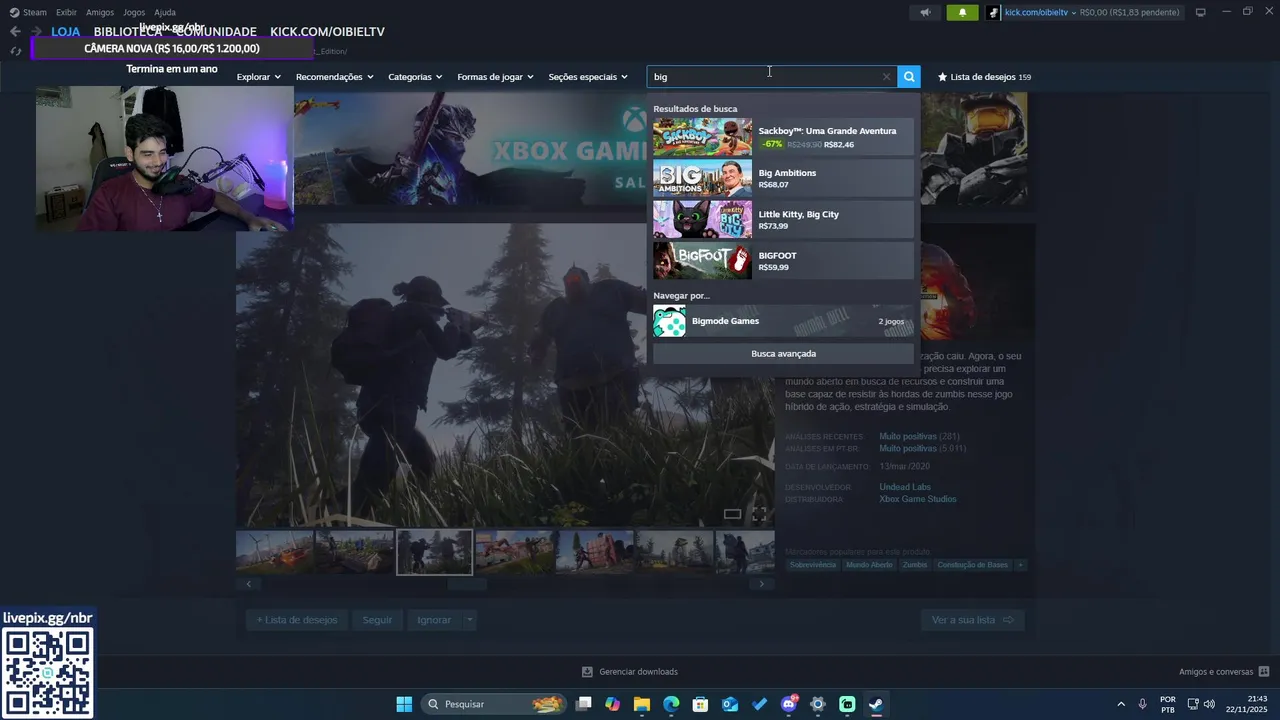Open Gerenciar downloads
Viewport: 1280px width, 720px height.
click(x=630, y=672)
